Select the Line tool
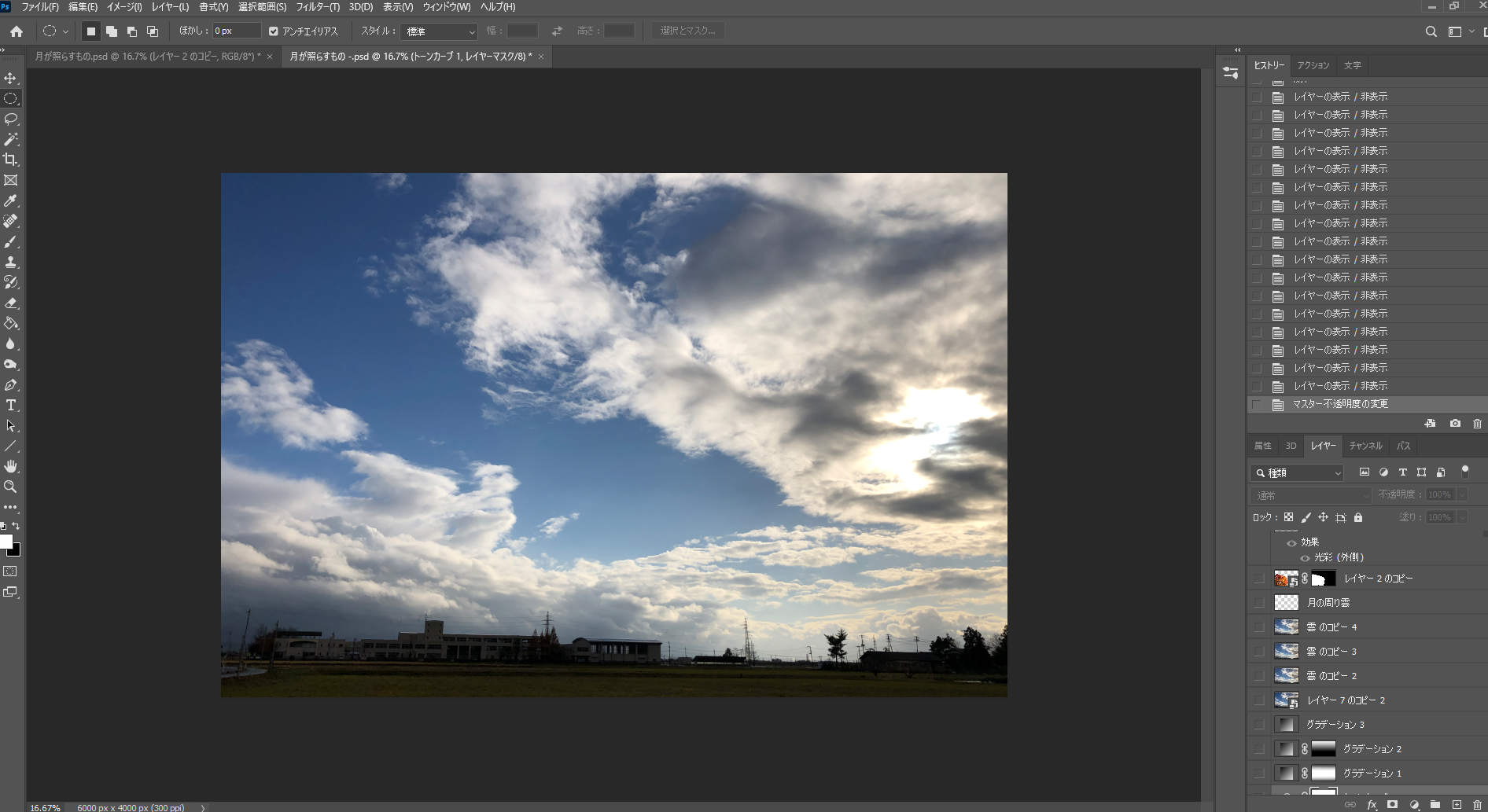This screenshot has height=812, width=1488. tap(11, 446)
